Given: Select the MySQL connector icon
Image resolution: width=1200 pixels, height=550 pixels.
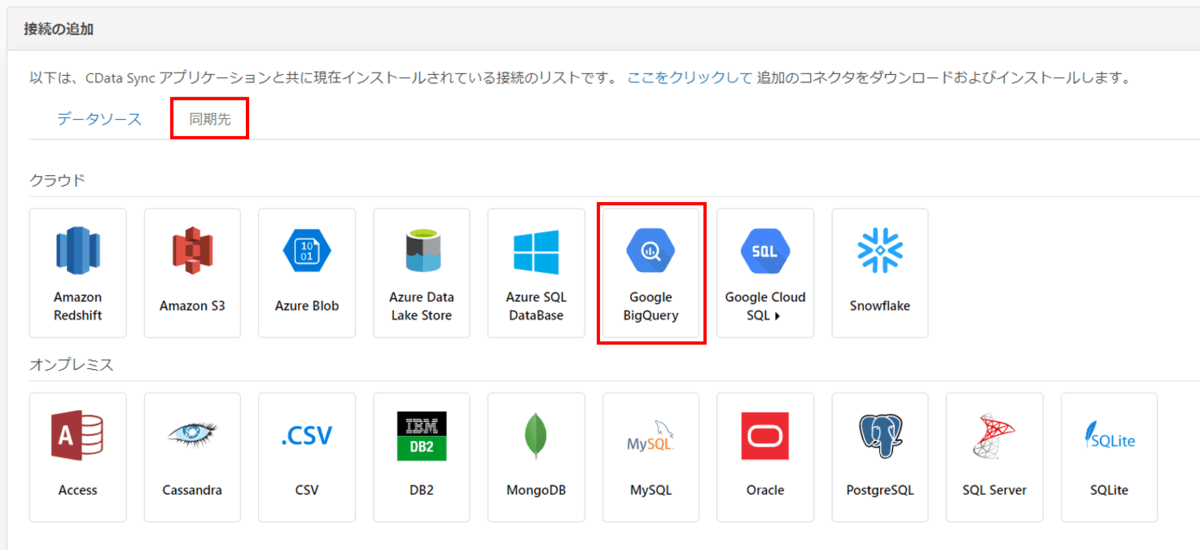Looking at the screenshot, I should click(650, 436).
